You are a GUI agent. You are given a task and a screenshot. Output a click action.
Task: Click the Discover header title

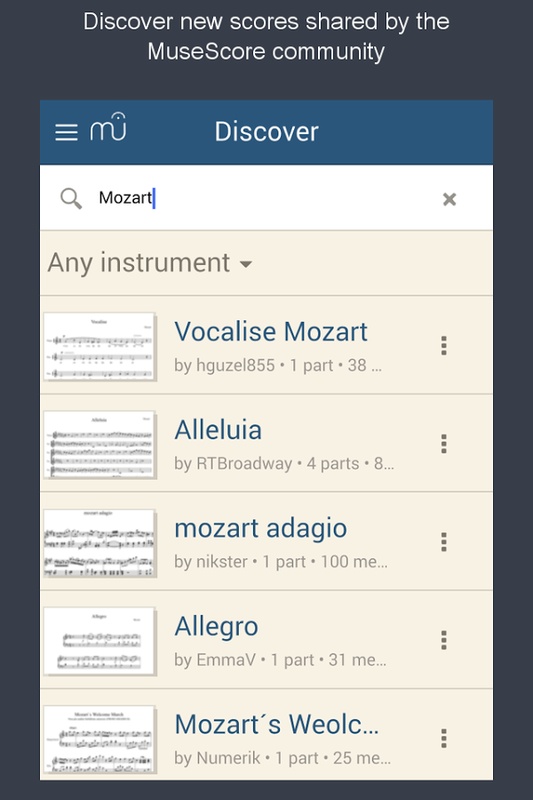pos(266,132)
